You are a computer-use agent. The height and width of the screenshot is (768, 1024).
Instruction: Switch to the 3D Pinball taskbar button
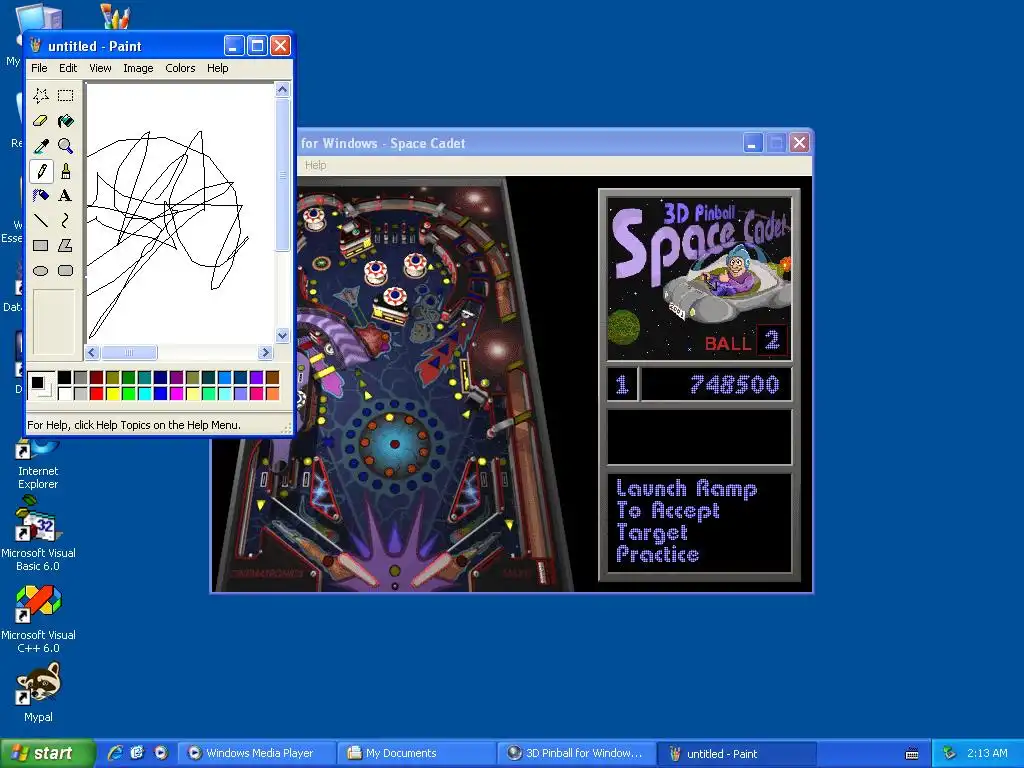(577, 754)
